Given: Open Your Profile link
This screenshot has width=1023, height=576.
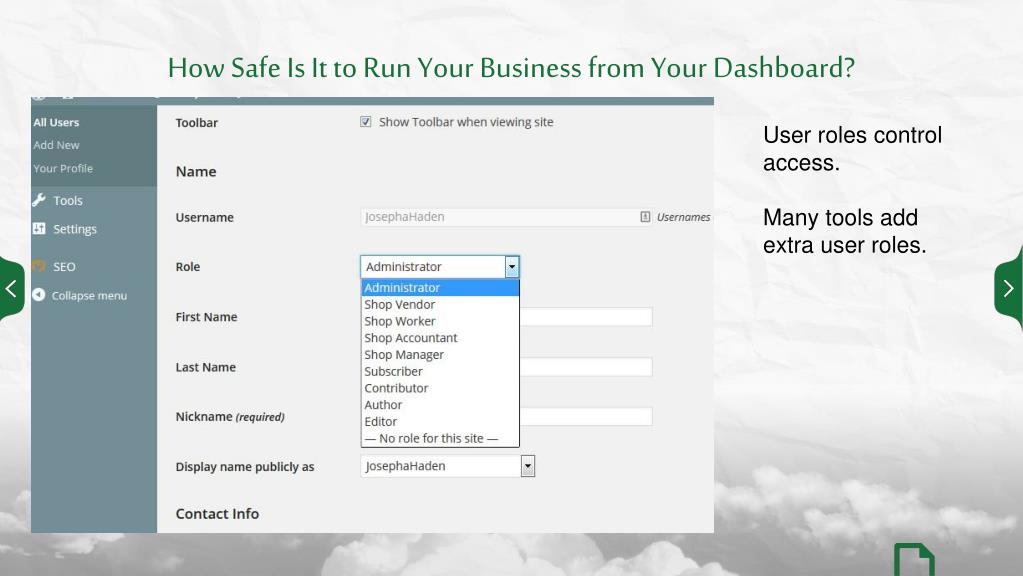Looking at the screenshot, I should point(63,168).
